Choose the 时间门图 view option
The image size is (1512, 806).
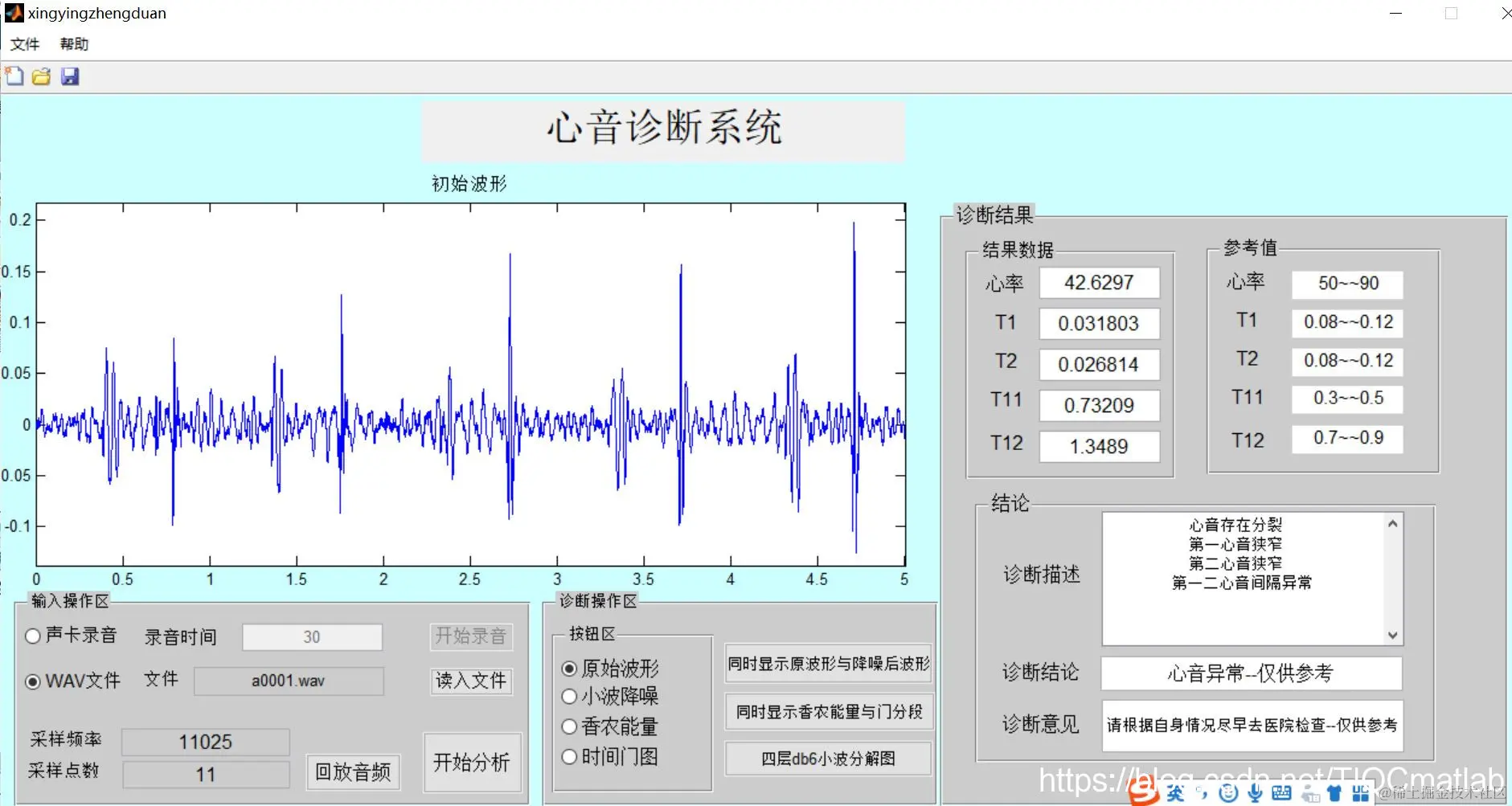(570, 756)
